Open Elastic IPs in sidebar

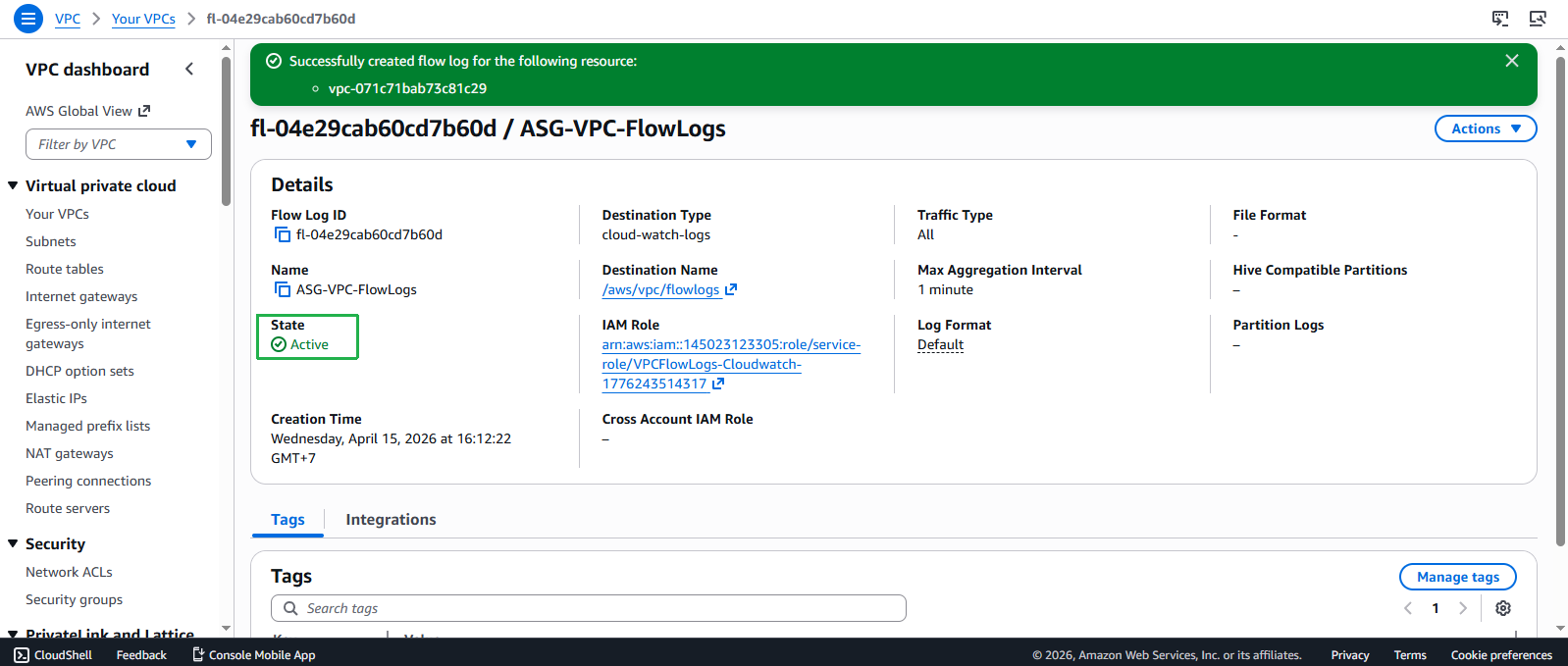pos(56,398)
